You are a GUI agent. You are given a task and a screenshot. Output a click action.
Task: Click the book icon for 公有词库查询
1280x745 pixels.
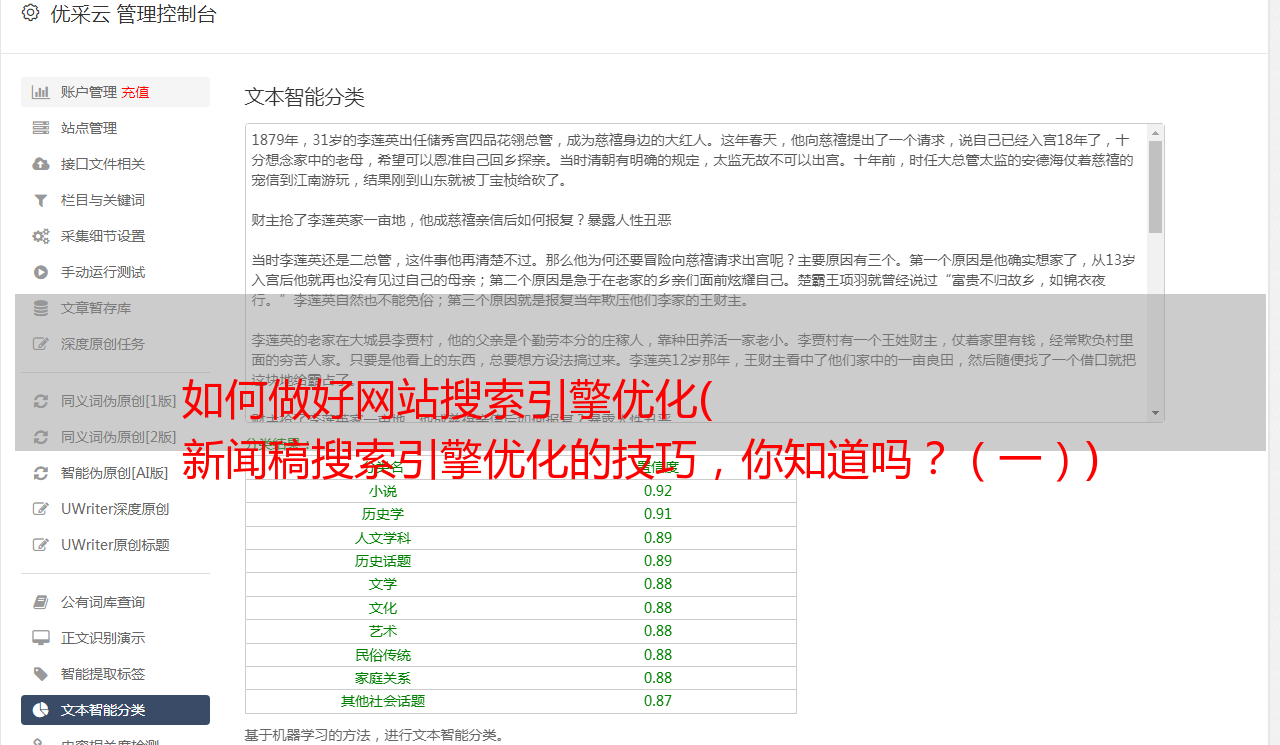41,602
